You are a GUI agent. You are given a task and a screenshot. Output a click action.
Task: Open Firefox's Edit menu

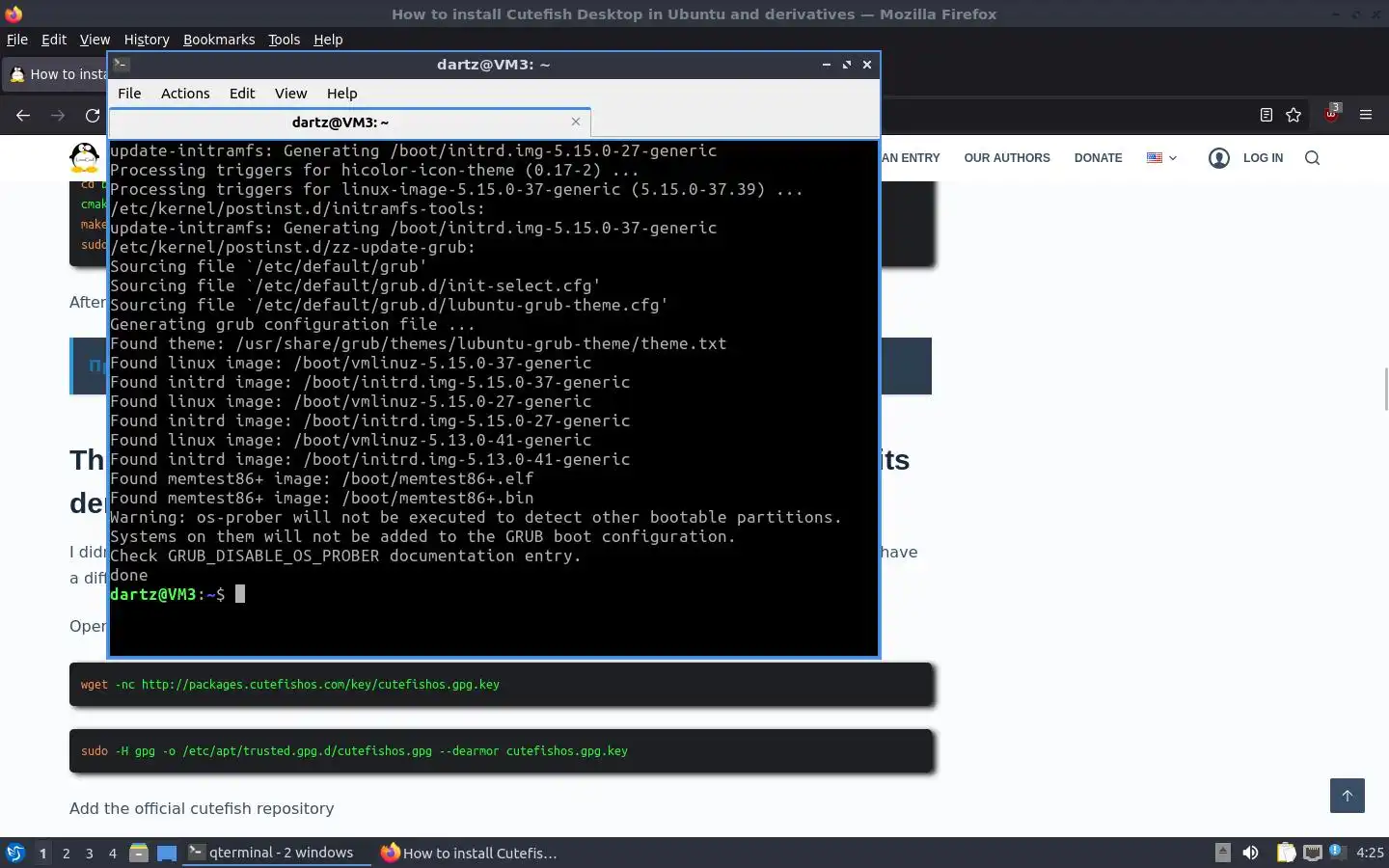[54, 40]
